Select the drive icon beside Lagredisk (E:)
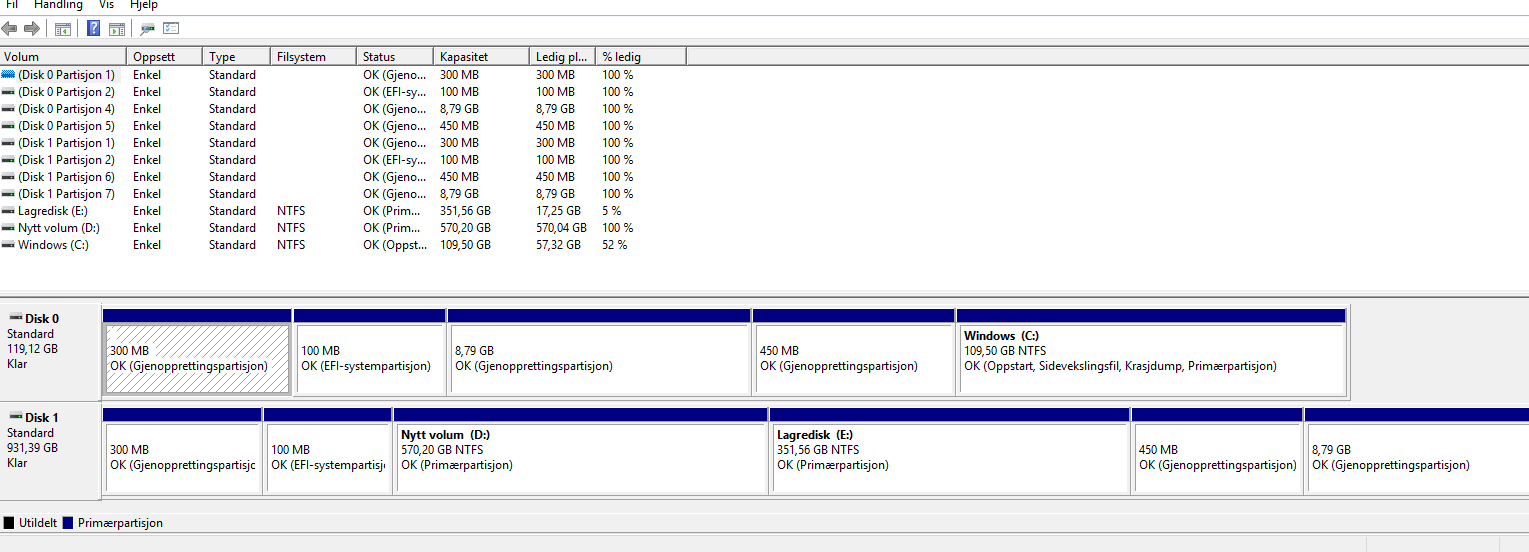This screenshot has height=552, width=1529. pyautogui.click(x=8, y=211)
